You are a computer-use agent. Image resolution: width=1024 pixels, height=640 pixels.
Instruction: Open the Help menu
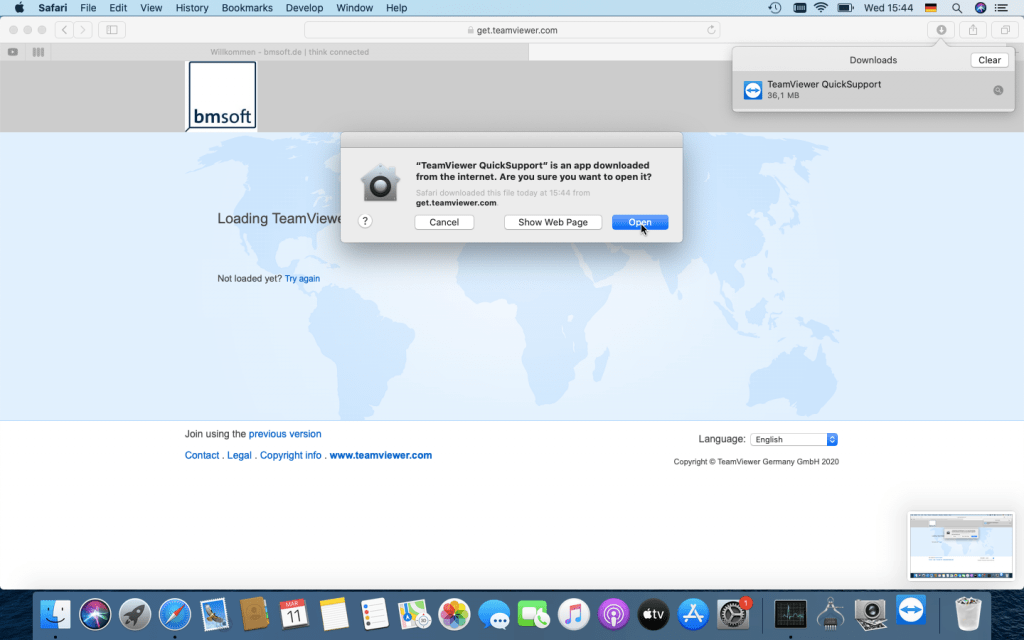396,8
